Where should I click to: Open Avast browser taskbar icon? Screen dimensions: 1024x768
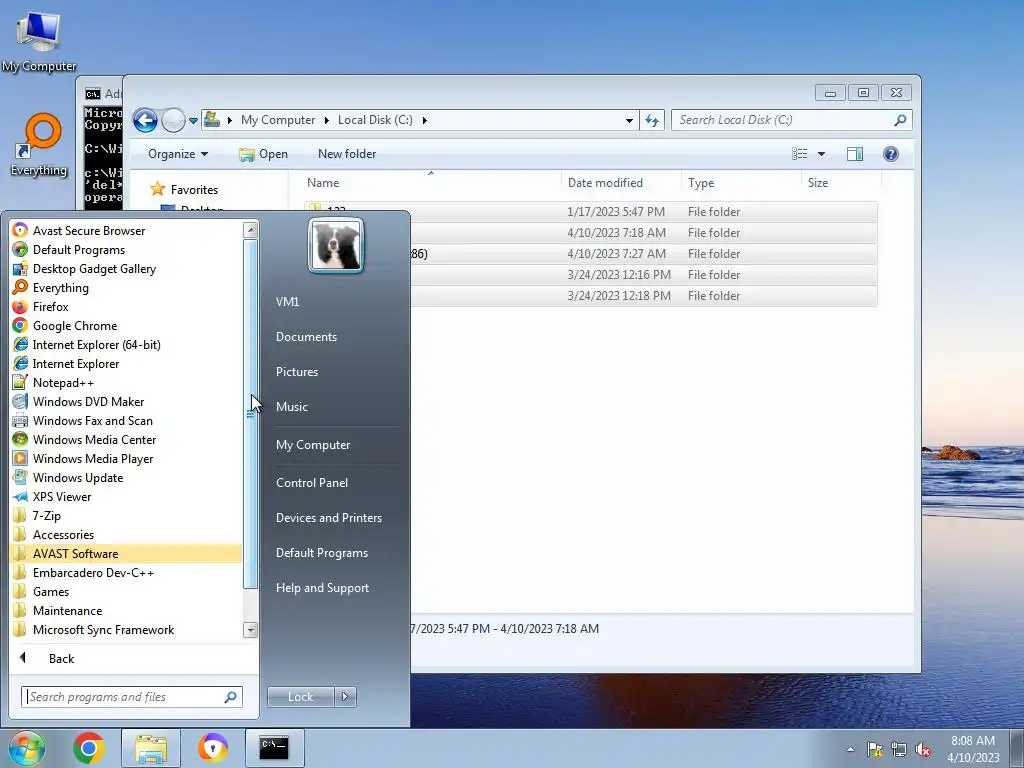point(213,748)
